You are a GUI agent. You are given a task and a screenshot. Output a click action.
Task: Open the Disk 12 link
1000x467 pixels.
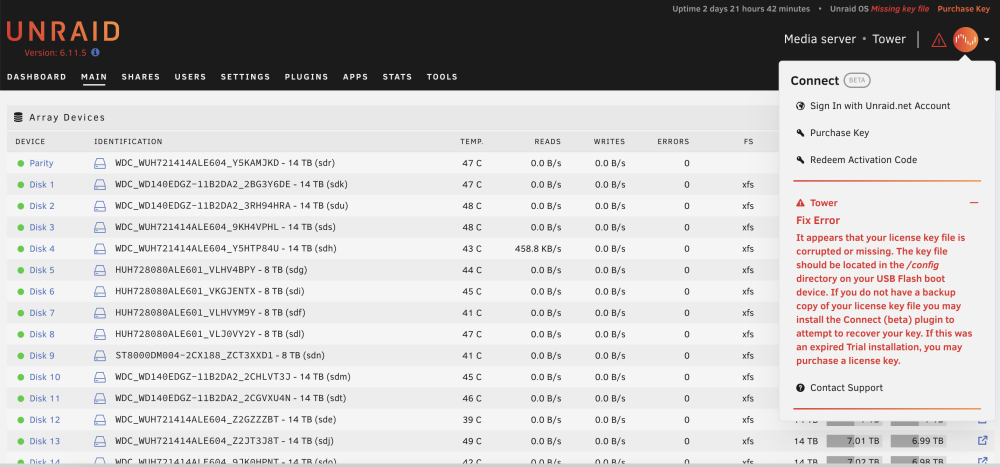click(x=45, y=420)
